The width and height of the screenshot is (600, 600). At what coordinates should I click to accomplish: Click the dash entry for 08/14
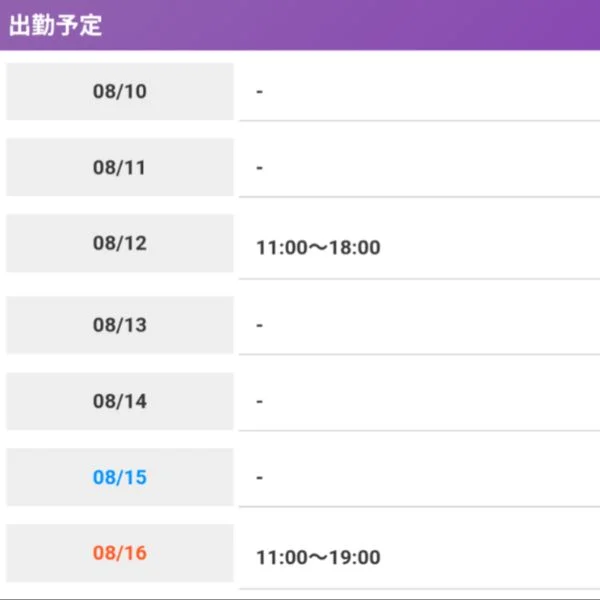pos(259,401)
